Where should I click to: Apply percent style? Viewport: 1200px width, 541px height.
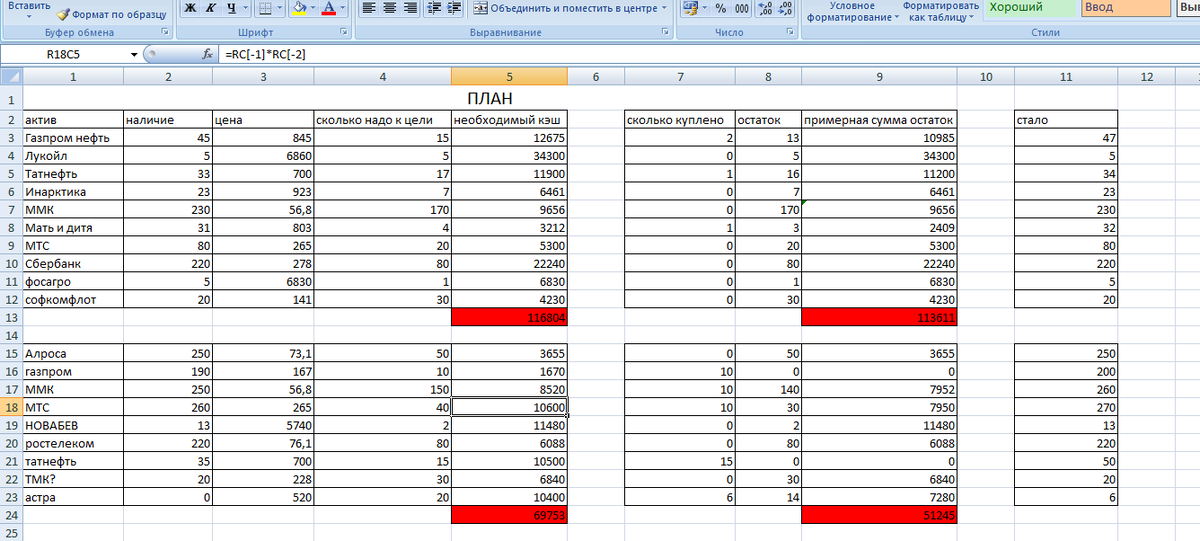coord(721,8)
